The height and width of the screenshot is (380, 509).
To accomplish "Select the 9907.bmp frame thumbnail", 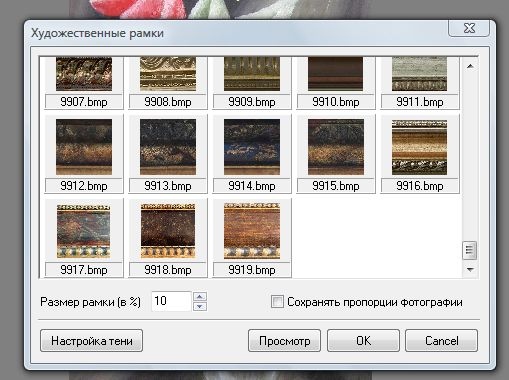I will pos(84,74).
